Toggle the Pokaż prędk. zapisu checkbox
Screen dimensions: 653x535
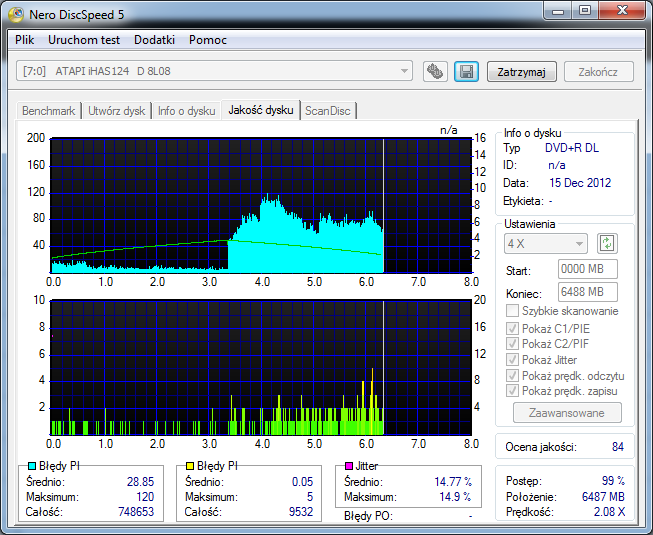click(x=512, y=391)
